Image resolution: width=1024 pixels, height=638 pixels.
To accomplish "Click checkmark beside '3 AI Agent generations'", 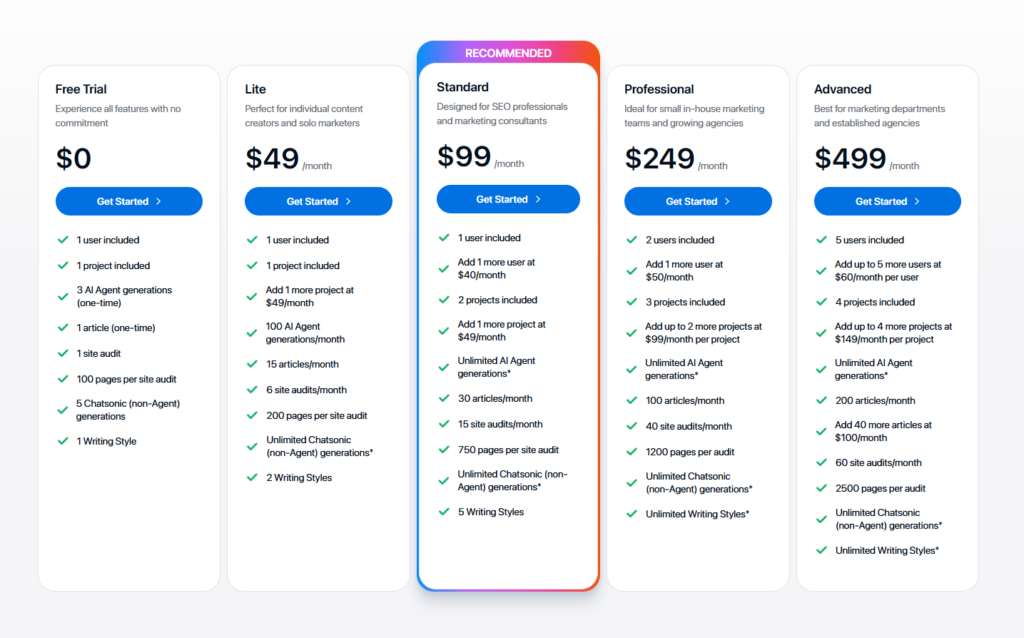I will tap(63, 296).
